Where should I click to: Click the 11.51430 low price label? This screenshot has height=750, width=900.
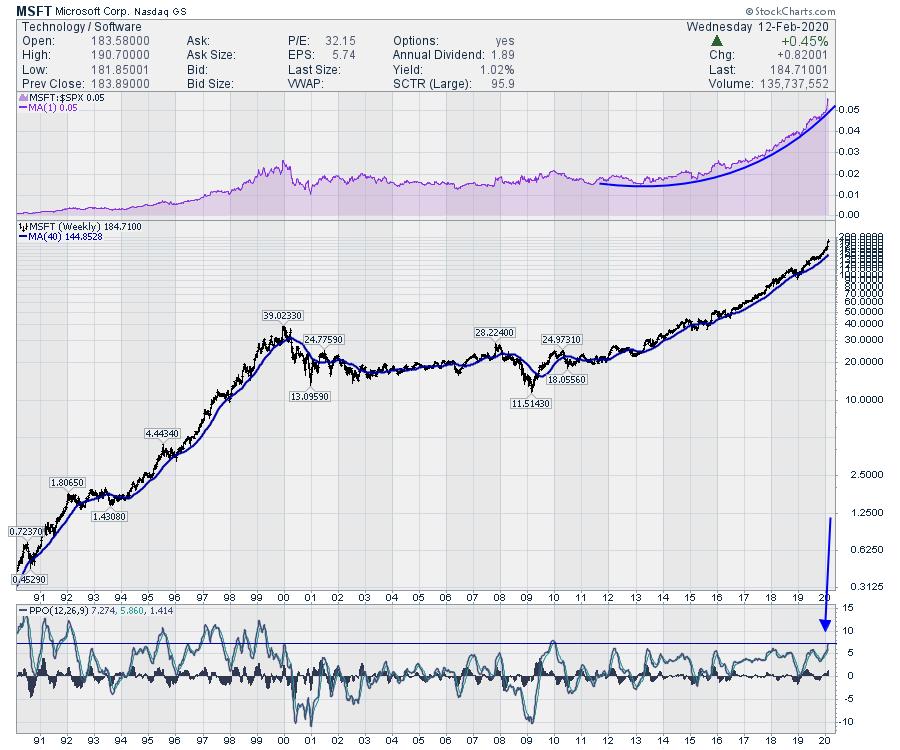[x=530, y=403]
